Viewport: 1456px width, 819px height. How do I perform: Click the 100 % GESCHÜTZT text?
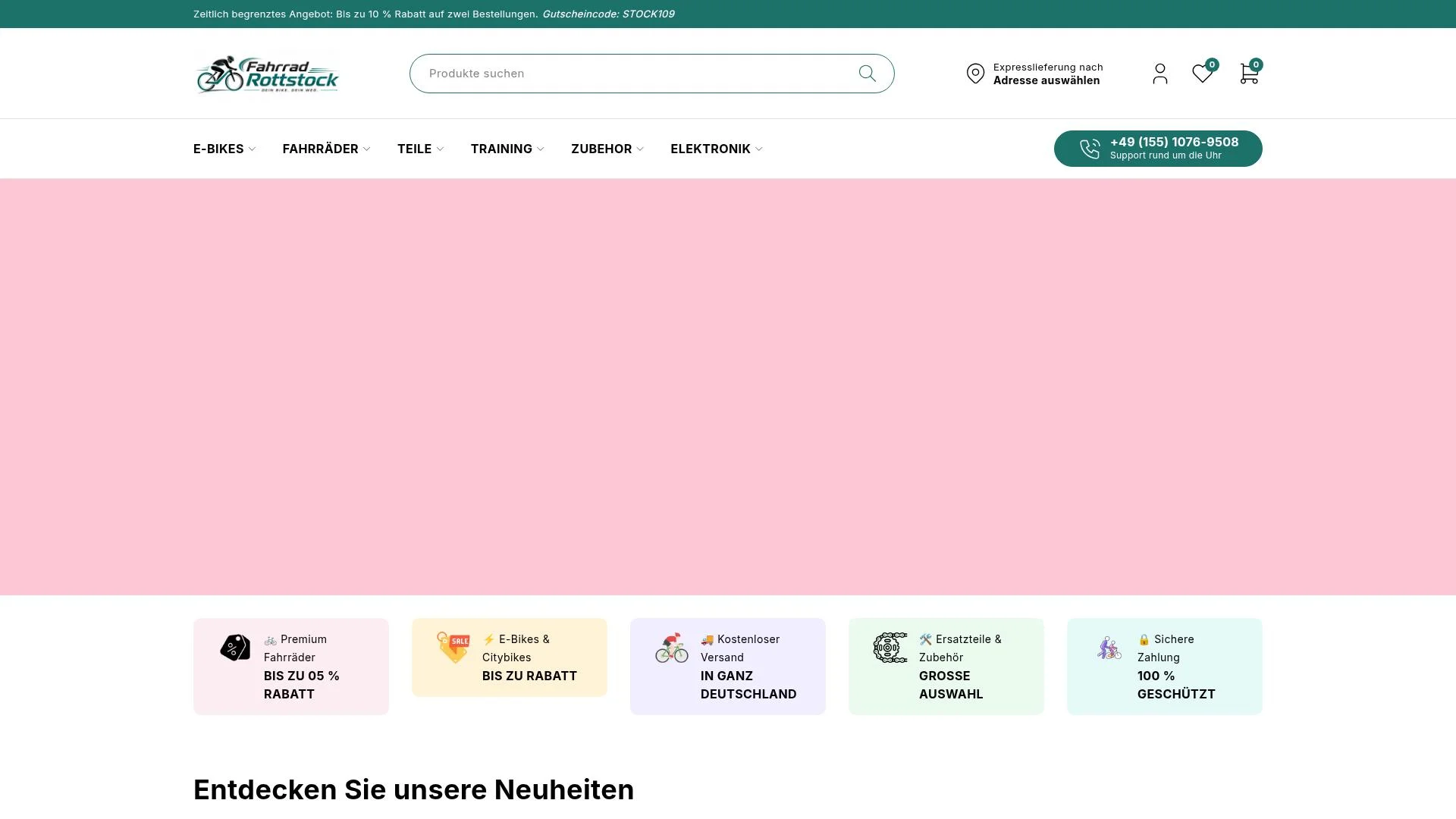1176,685
